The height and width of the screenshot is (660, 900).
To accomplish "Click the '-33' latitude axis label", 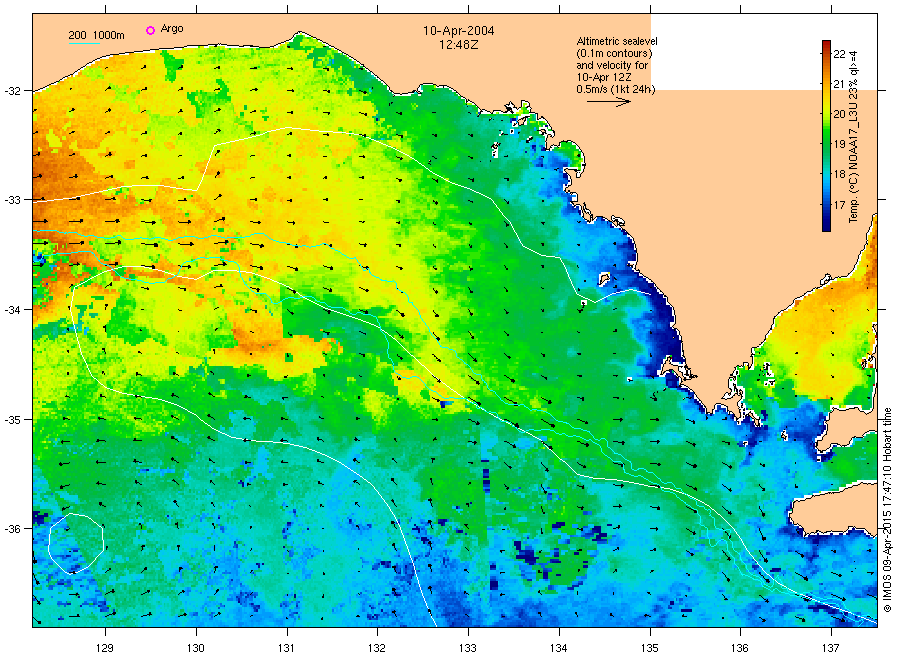I will (12, 200).
